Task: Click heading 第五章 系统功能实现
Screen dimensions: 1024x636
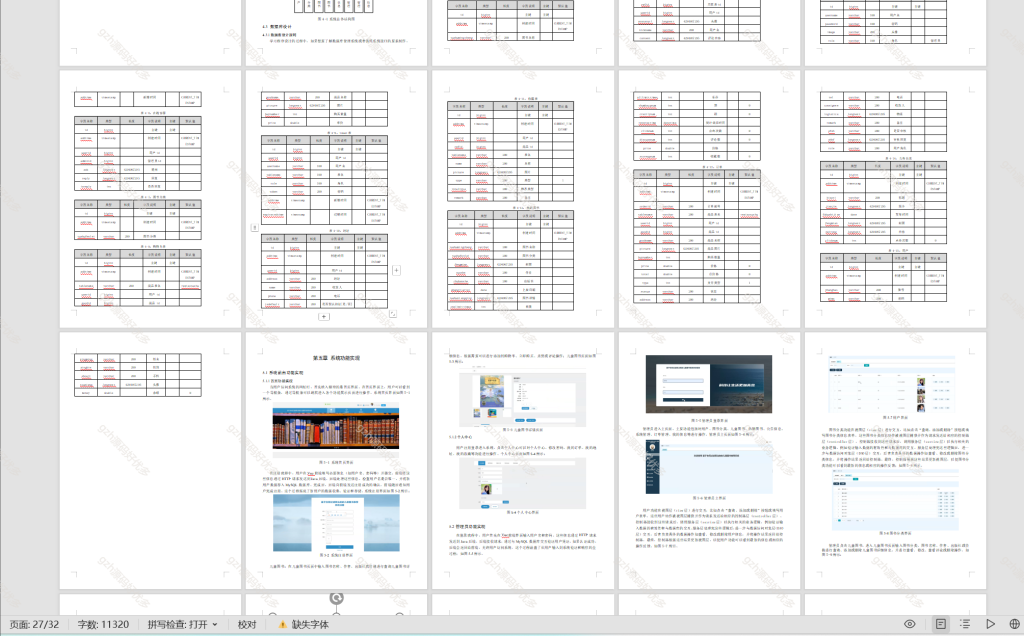Action: [336, 358]
